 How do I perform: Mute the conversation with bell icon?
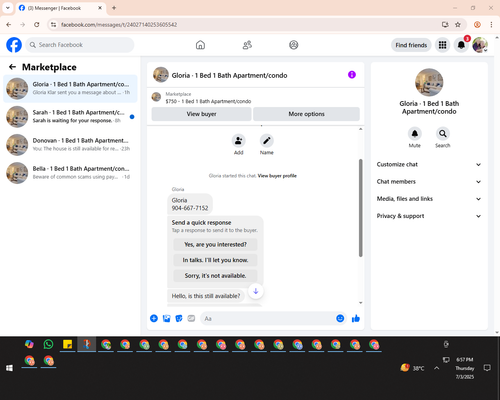415,134
